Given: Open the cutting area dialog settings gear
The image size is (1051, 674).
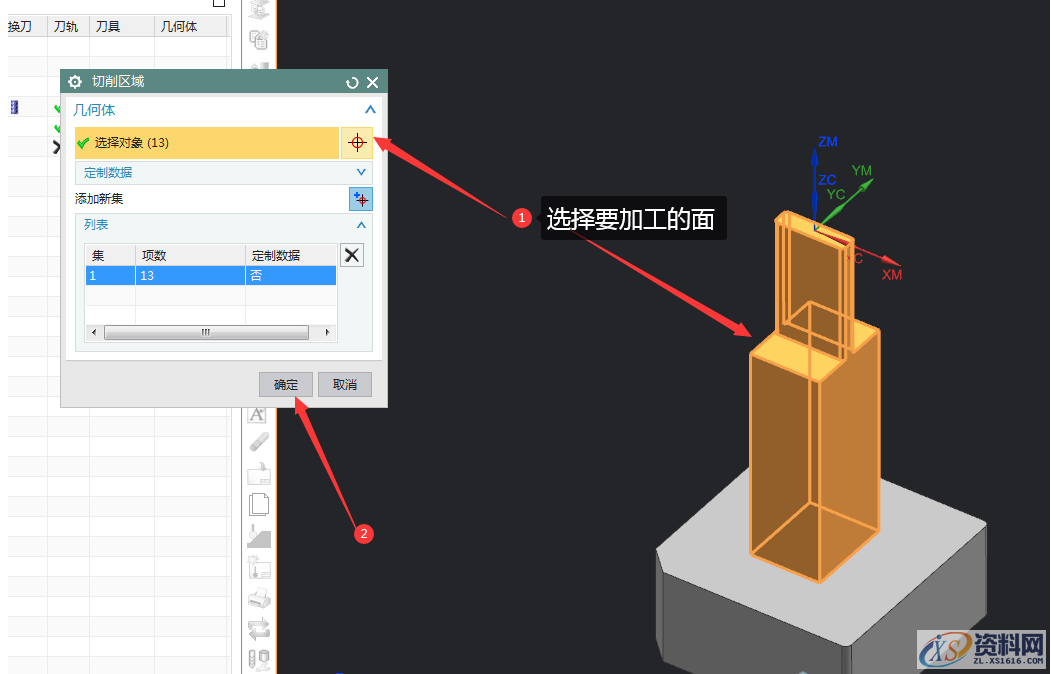Looking at the screenshot, I should tap(75, 82).
